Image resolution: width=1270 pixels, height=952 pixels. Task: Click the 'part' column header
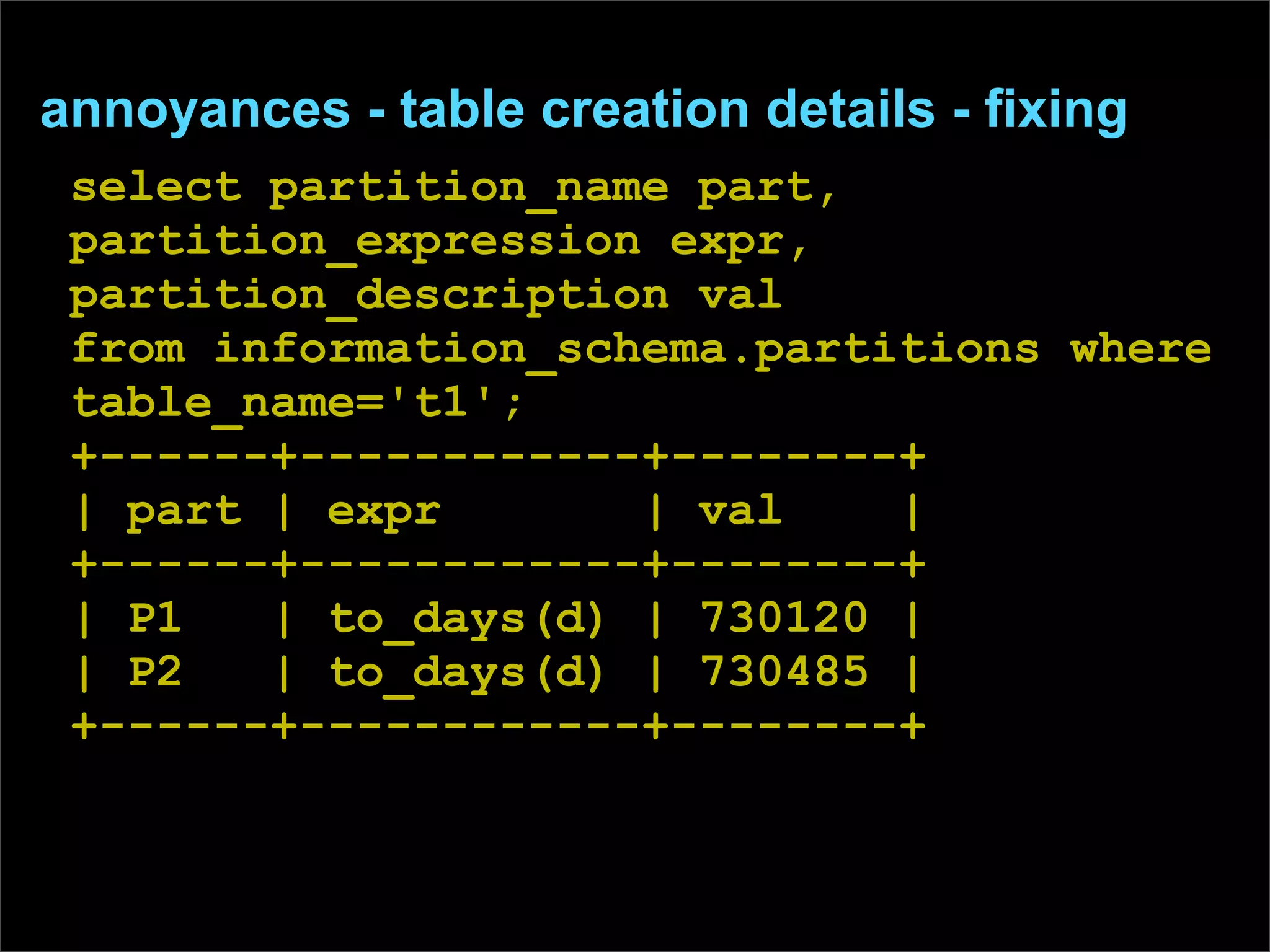[x=184, y=512]
